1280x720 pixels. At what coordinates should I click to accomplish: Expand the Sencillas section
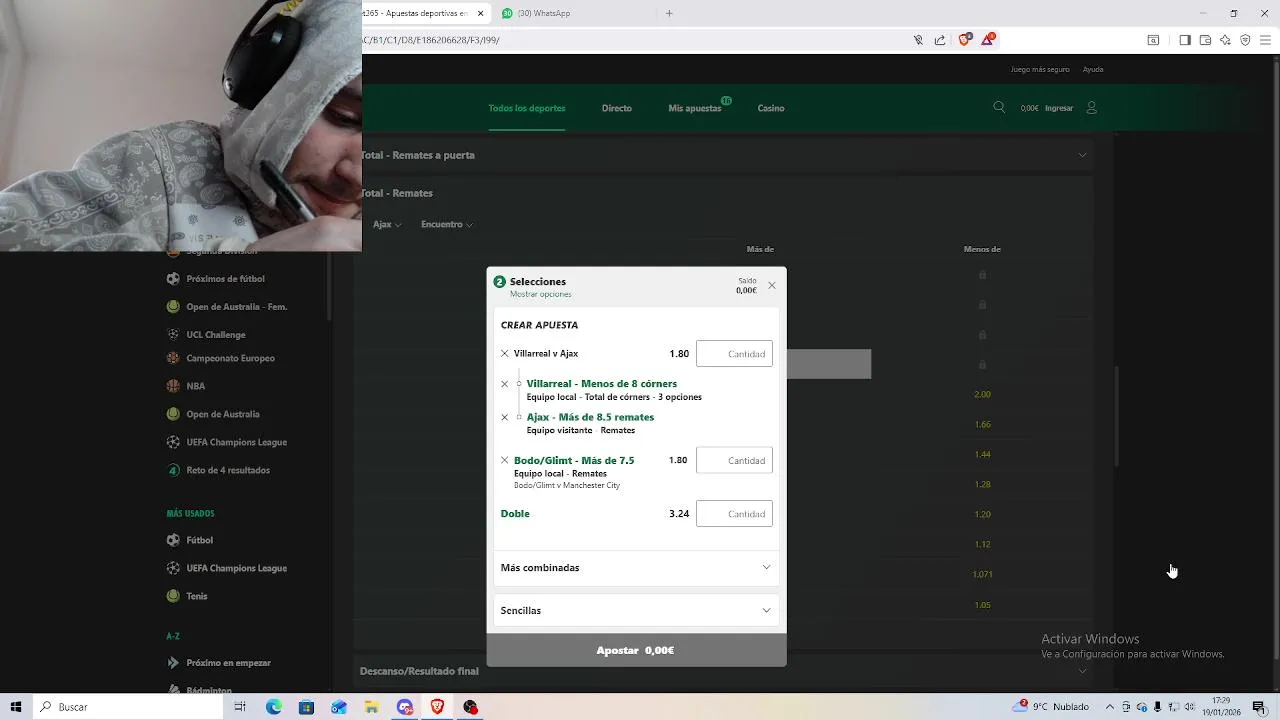[x=636, y=610]
